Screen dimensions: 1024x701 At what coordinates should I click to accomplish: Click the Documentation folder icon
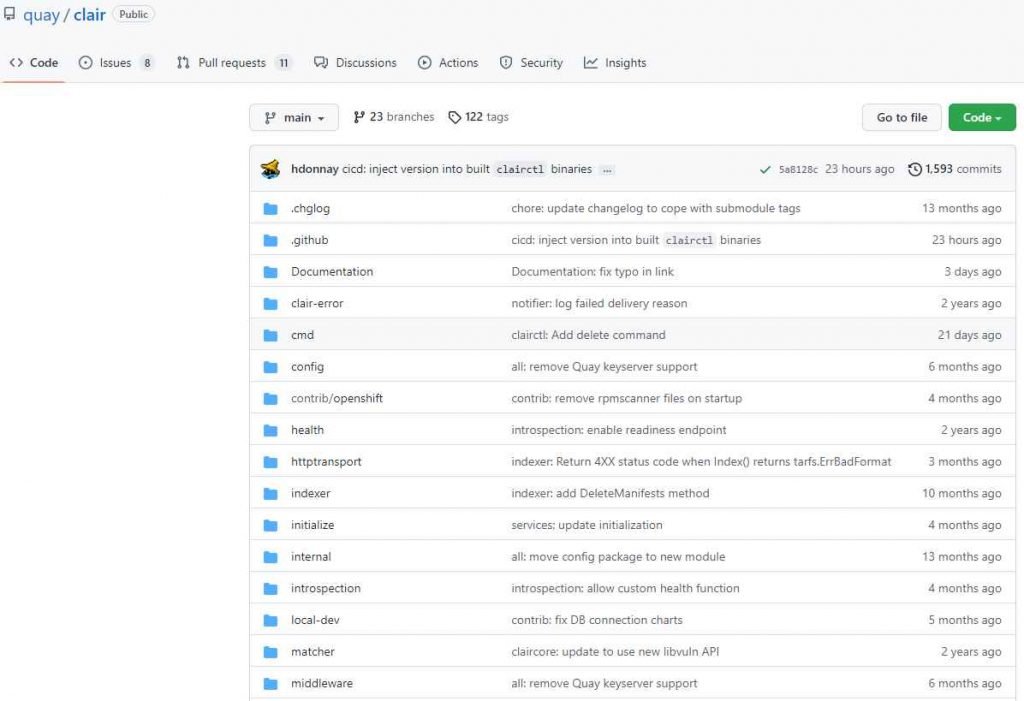pos(270,272)
